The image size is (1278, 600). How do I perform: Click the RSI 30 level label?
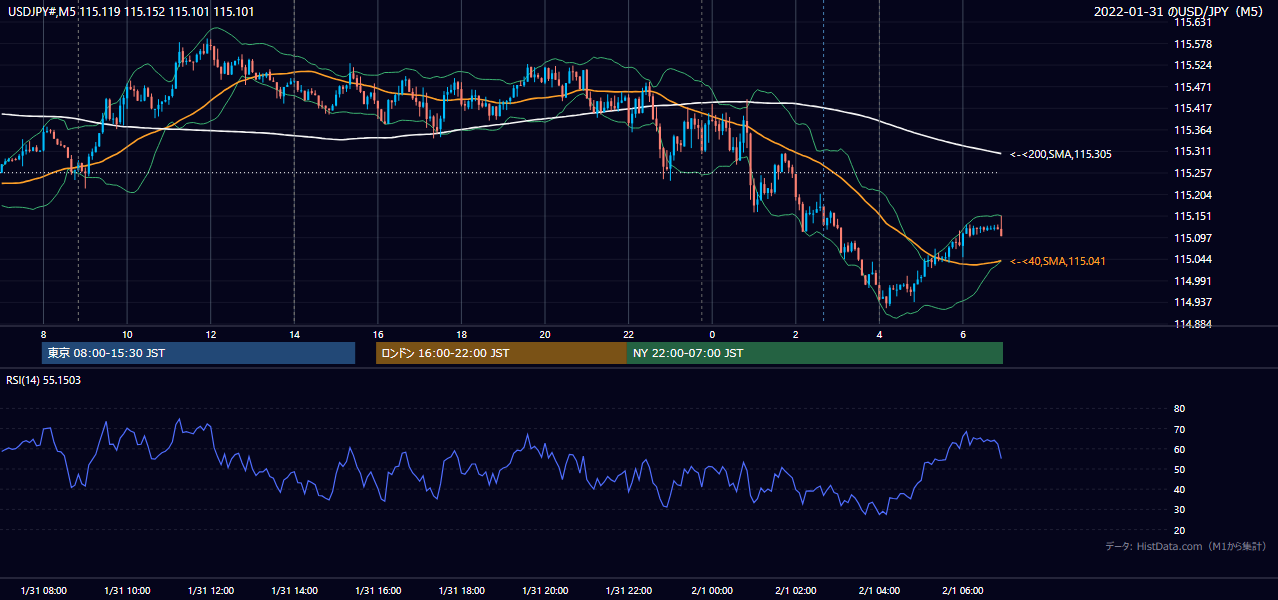[x=1179, y=510]
